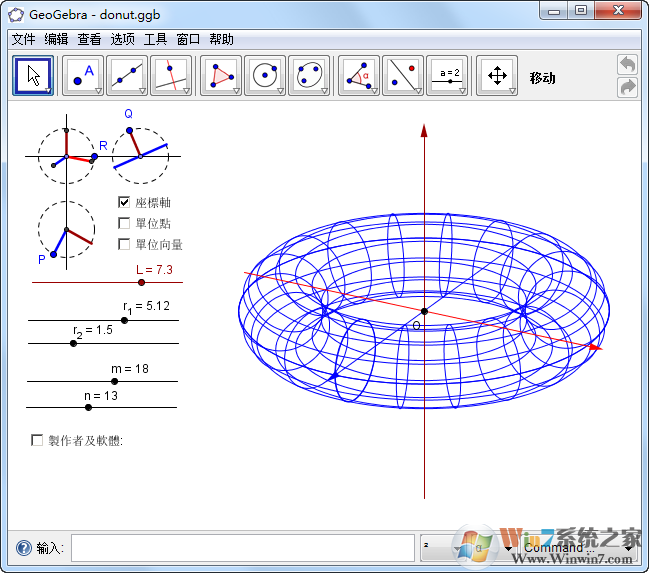The width and height of the screenshot is (649, 573).
Task: Open the 文件 menu
Action: tap(23, 39)
